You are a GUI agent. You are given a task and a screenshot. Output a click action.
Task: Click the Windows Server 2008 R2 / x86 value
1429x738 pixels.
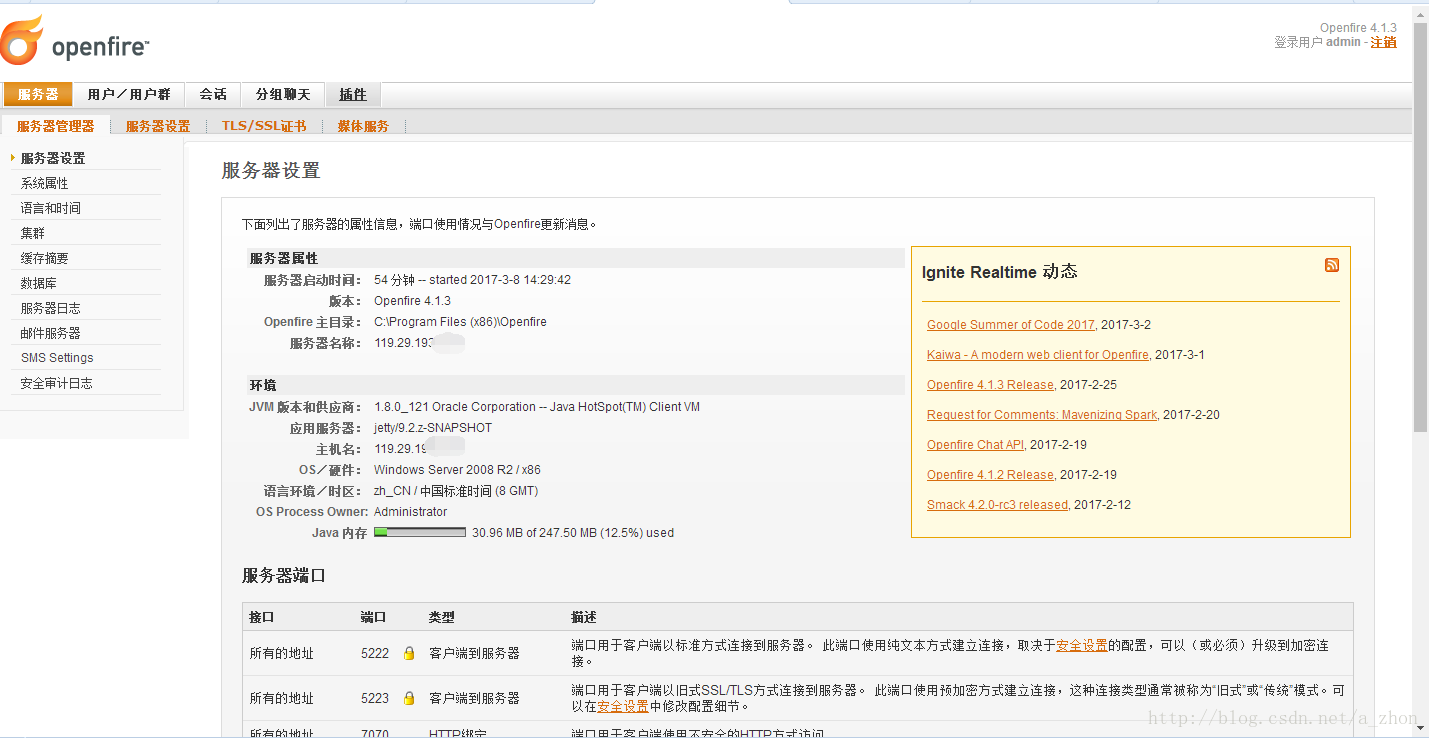(x=457, y=470)
